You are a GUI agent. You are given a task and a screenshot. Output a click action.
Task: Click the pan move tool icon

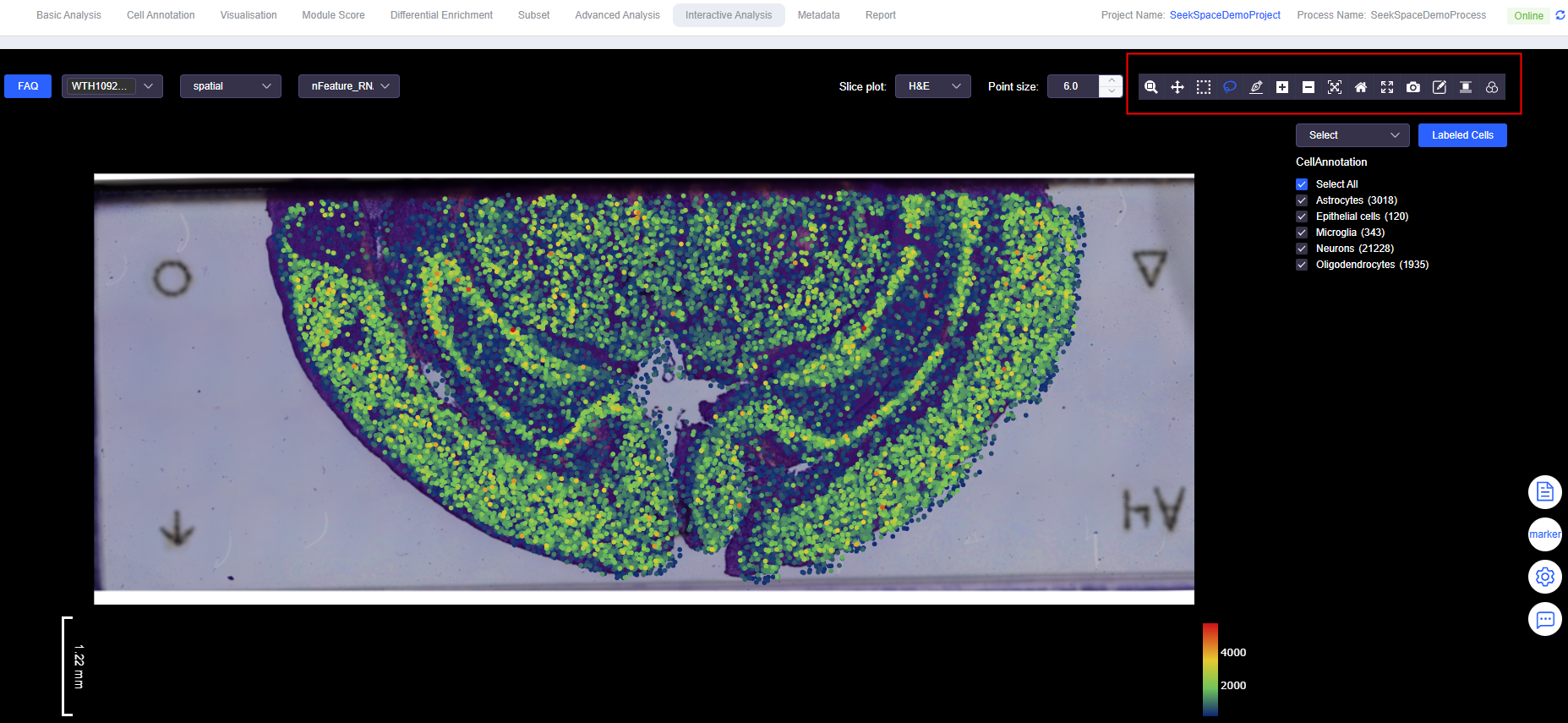coord(1177,87)
